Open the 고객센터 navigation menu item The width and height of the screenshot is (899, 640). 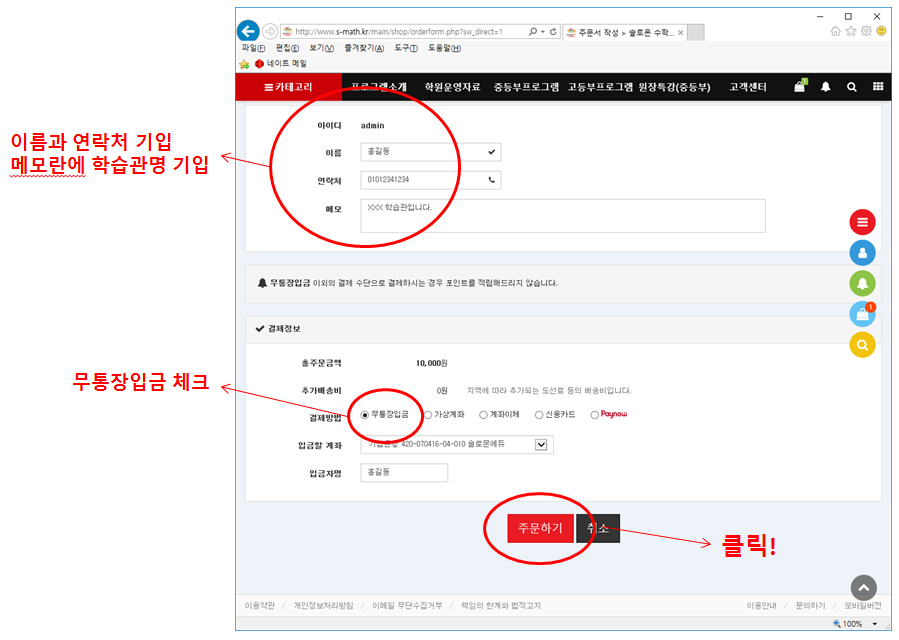point(747,87)
